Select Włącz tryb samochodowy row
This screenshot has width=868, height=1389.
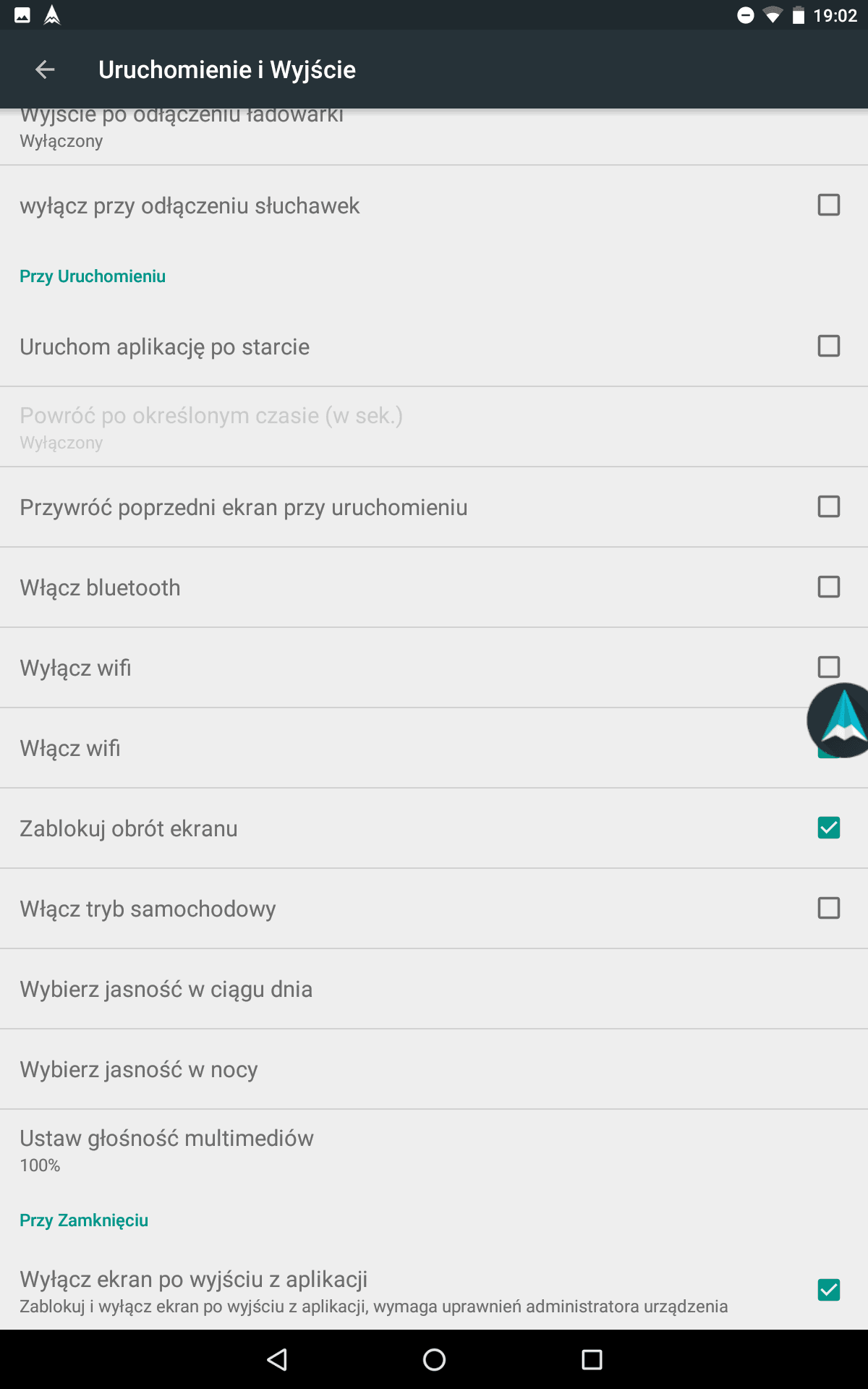[434, 909]
